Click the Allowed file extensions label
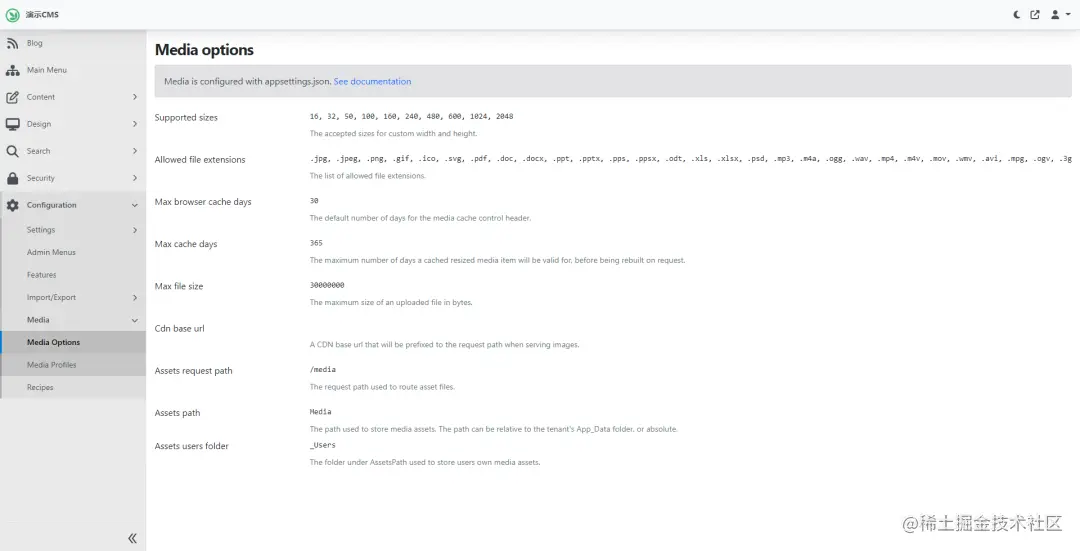The width and height of the screenshot is (1080, 551). 200,160
